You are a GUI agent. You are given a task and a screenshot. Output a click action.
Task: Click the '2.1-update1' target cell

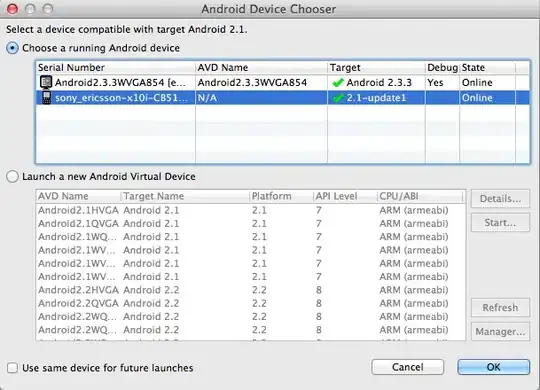(x=376, y=98)
